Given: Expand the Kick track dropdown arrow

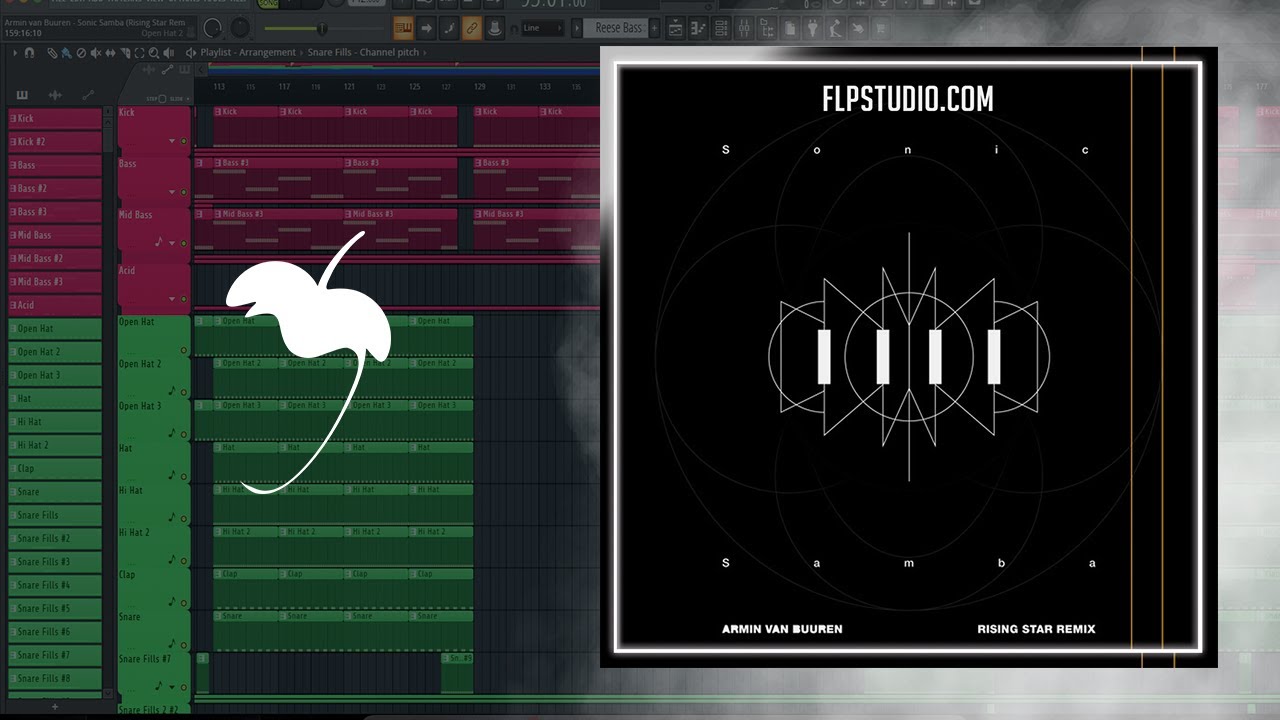Looking at the screenshot, I should 172,141.
